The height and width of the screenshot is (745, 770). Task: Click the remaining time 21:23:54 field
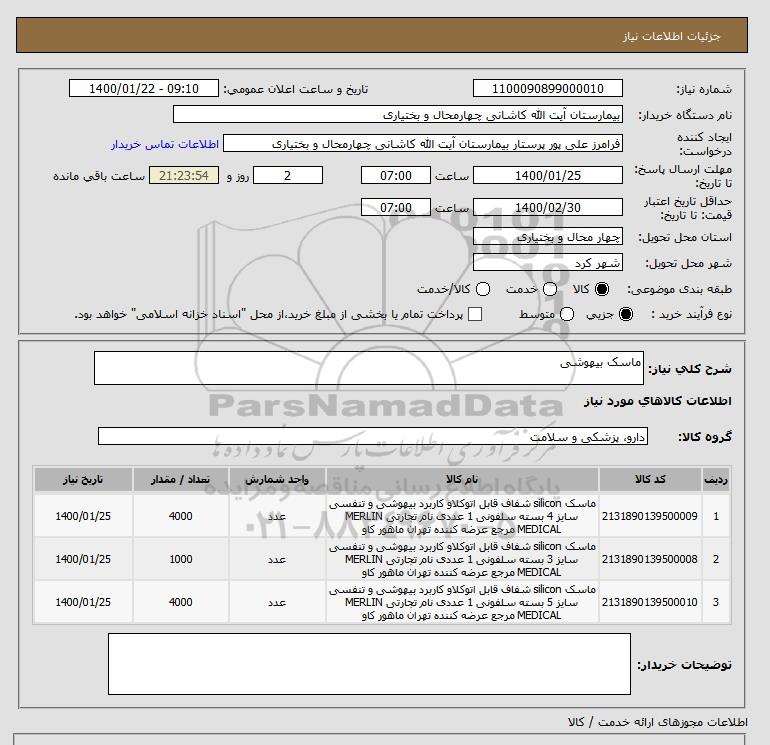click(184, 175)
